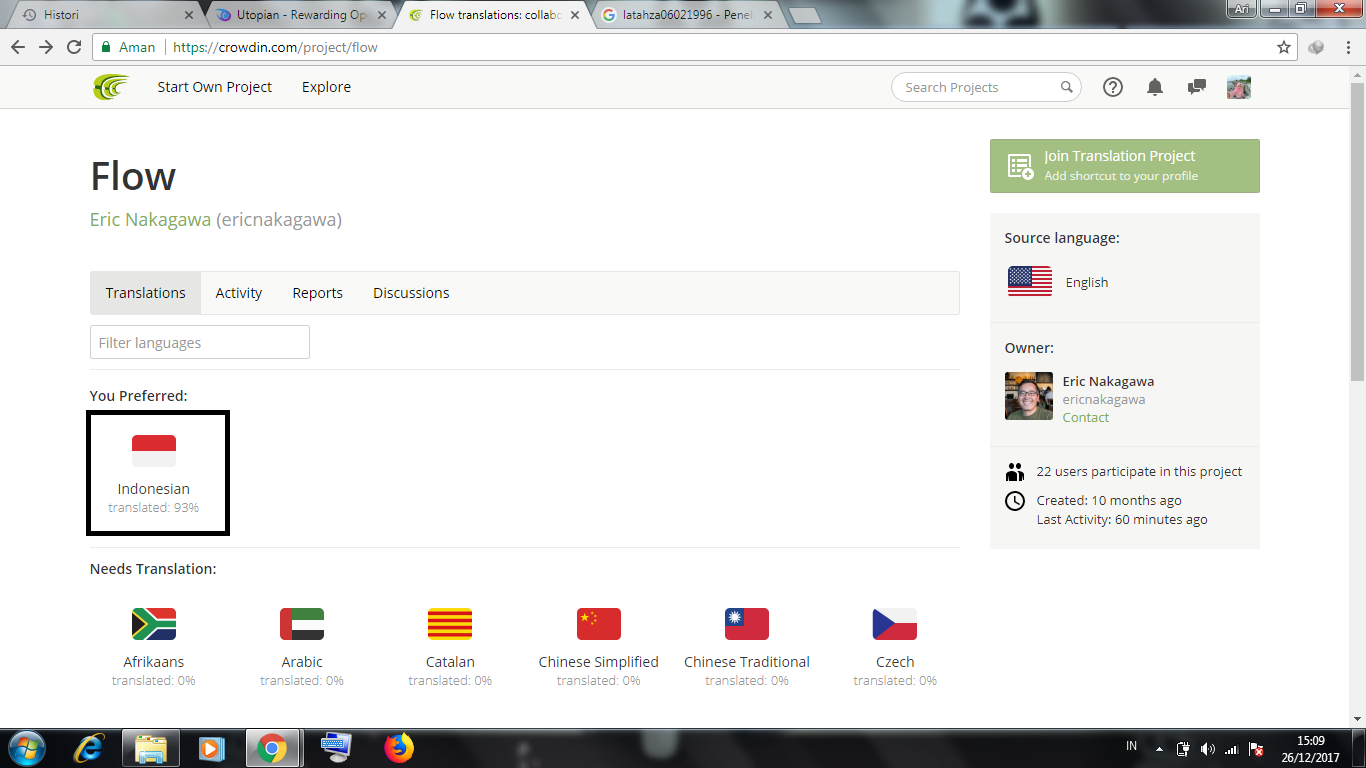1366x768 pixels.
Task: Launch Internet Explorer from taskbar
Action: [90, 748]
